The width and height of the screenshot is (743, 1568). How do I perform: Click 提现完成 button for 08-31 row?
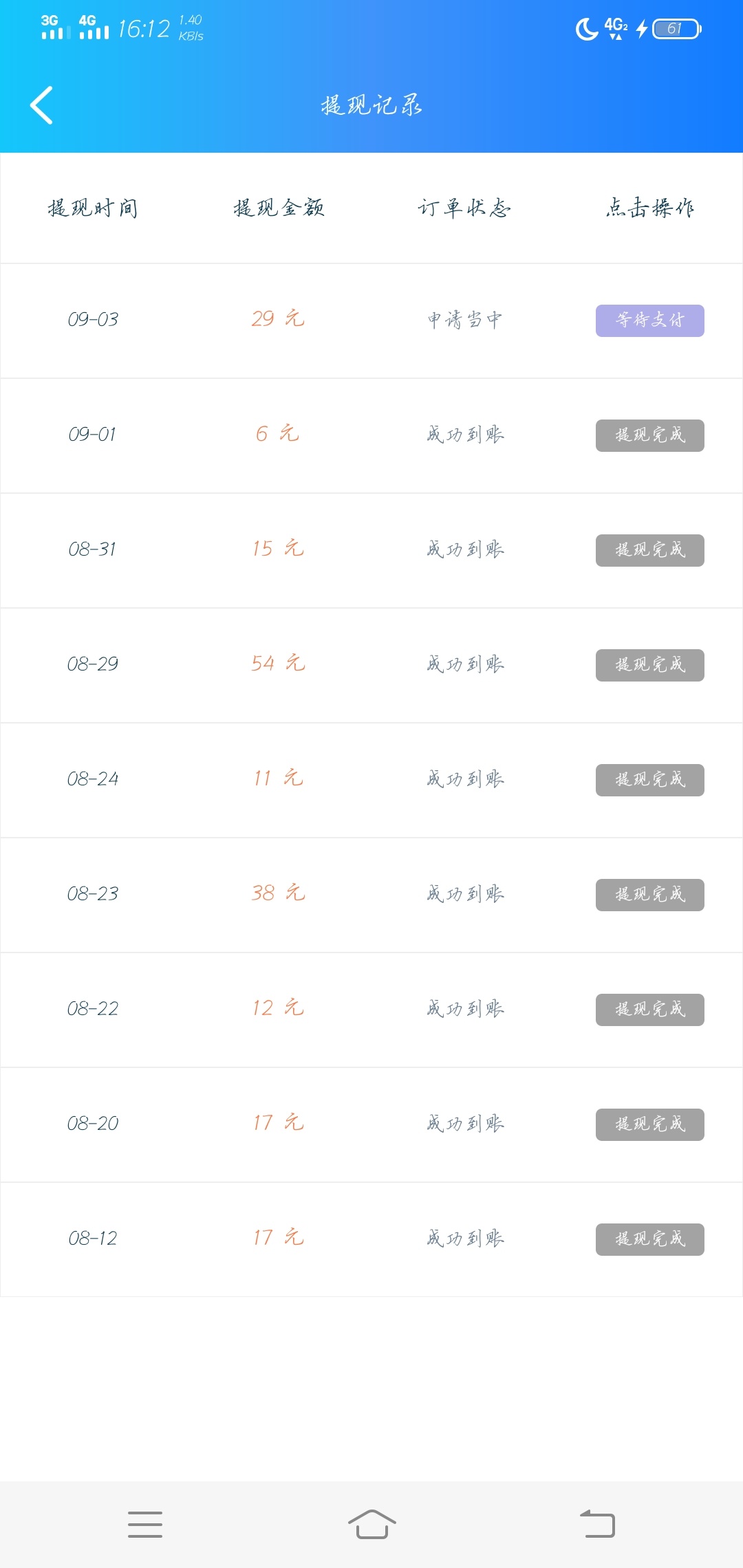coord(650,550)
